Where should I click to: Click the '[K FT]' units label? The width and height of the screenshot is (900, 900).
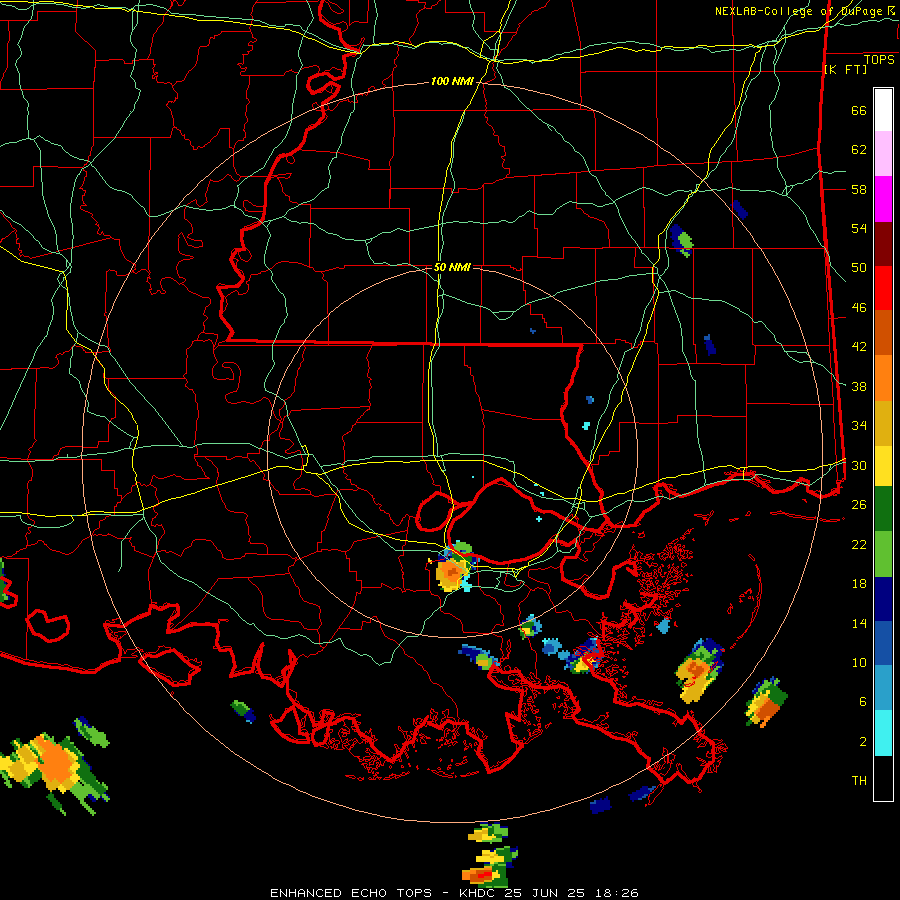coord(846,69)
